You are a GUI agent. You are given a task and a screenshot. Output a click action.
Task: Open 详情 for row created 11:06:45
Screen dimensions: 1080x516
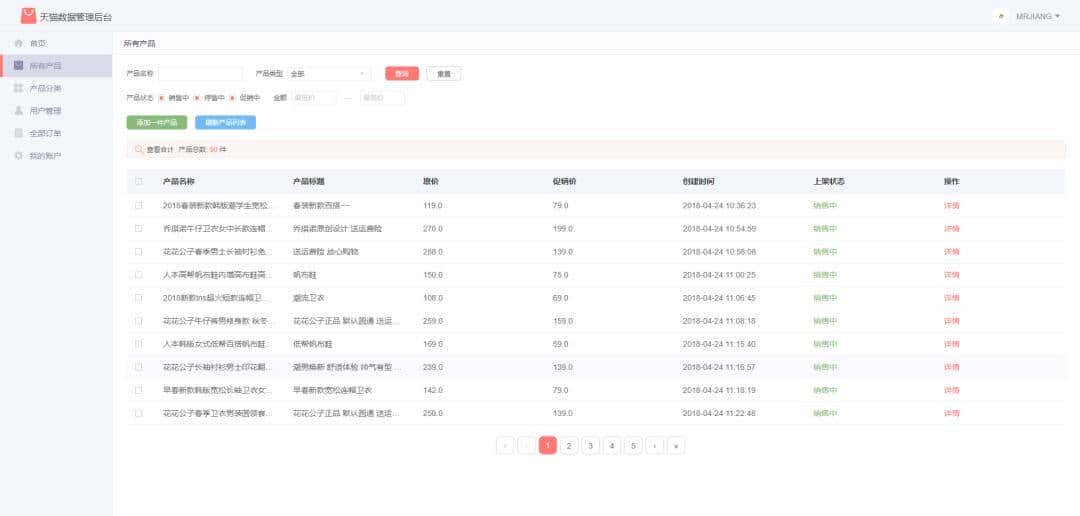952,298
